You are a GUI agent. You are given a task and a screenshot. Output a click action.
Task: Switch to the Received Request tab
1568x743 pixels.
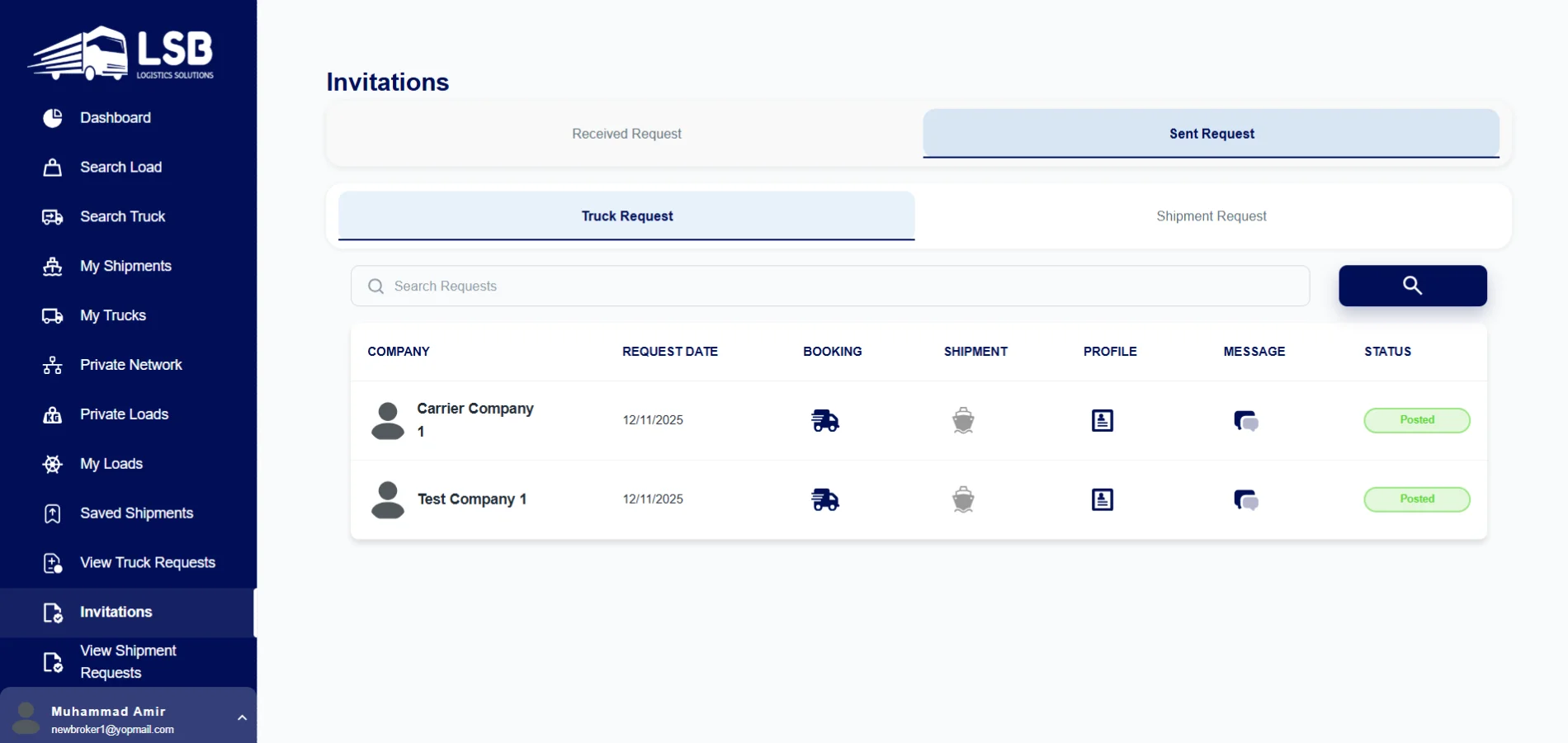click(x=626, y=134)
